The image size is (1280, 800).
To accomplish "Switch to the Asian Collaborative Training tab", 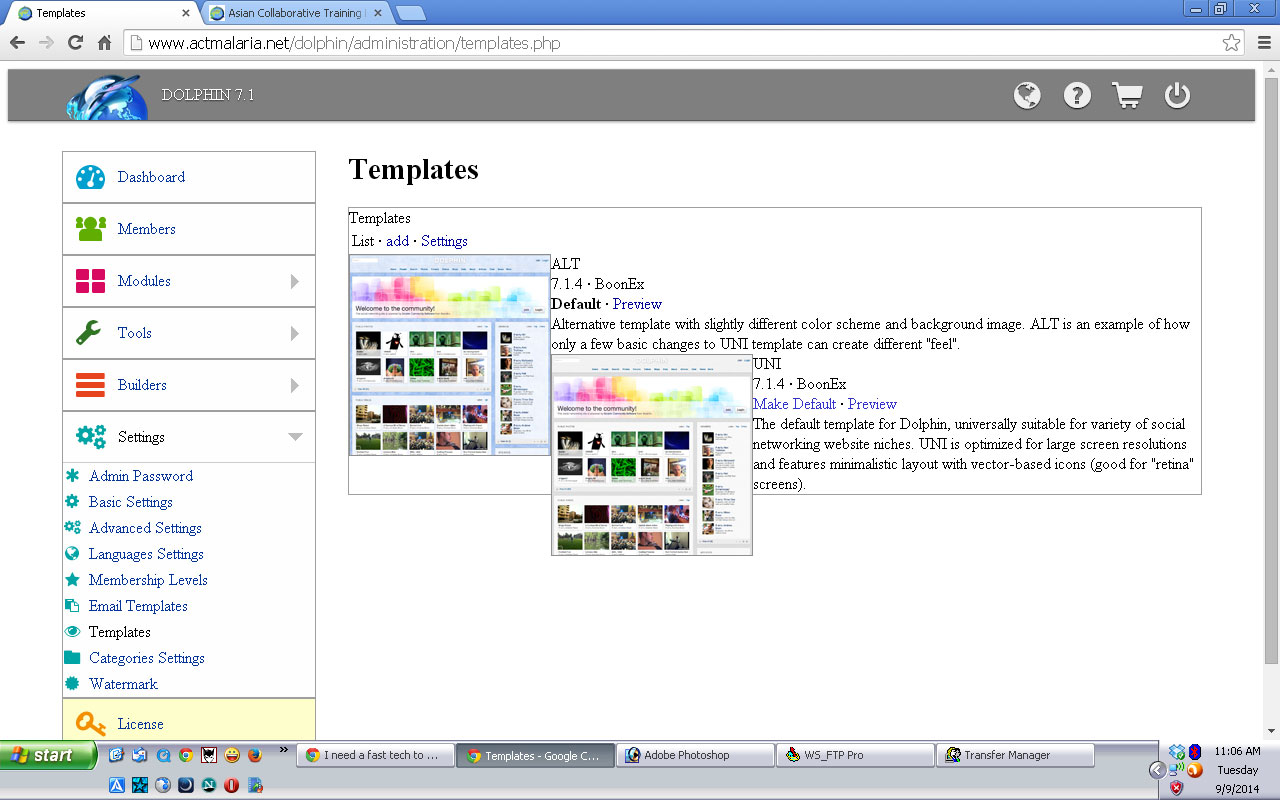I will pyautogui.click(x=296, y=13).
